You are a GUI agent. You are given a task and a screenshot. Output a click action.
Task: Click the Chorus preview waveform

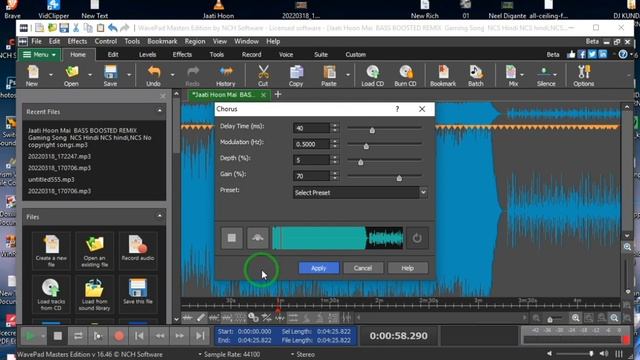[338, 238]
